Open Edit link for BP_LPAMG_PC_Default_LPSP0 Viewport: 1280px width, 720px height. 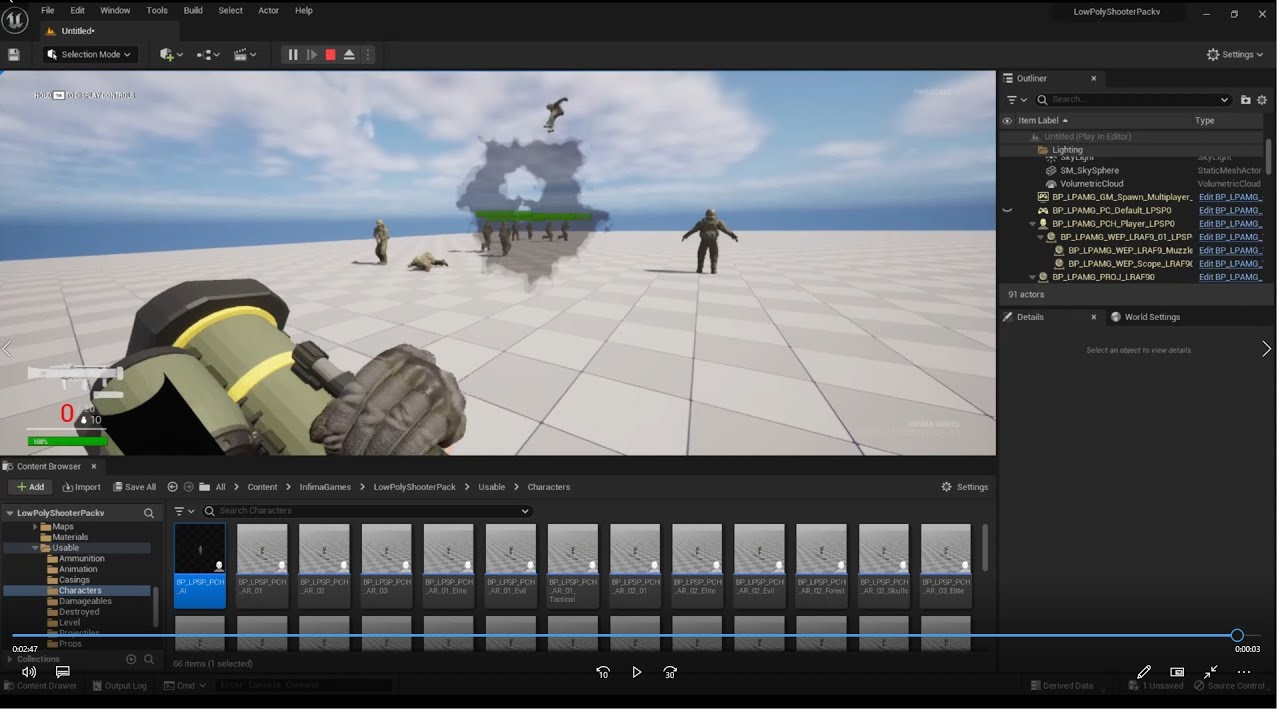point(1230,211)
